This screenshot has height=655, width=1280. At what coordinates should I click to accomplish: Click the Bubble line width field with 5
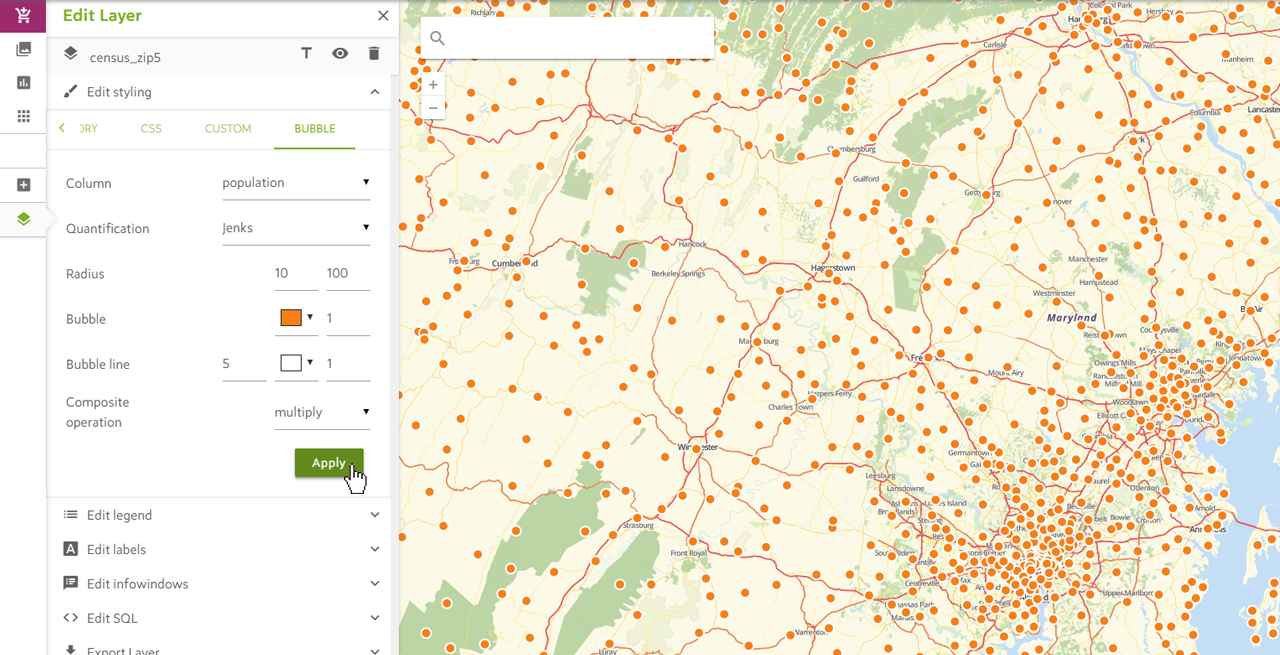coord(244,364)
